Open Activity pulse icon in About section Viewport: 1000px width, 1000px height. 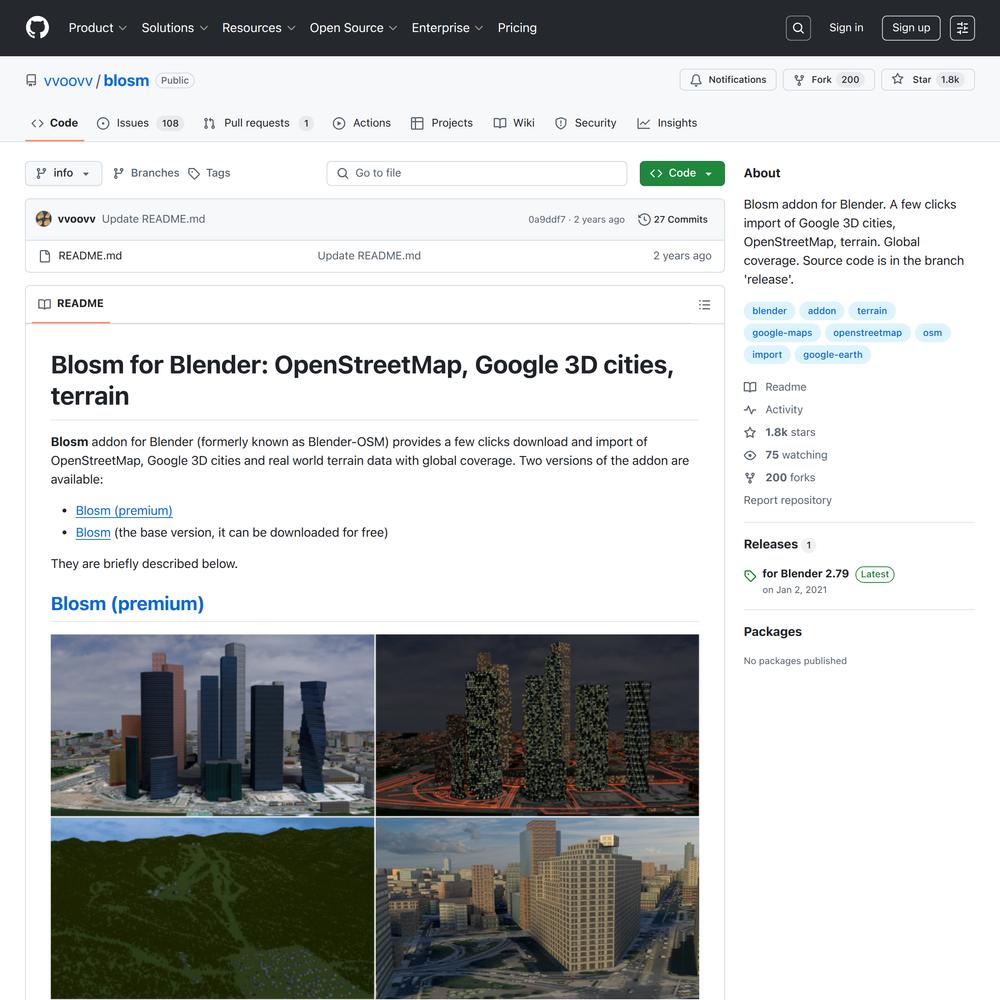(x=750, y=410)
